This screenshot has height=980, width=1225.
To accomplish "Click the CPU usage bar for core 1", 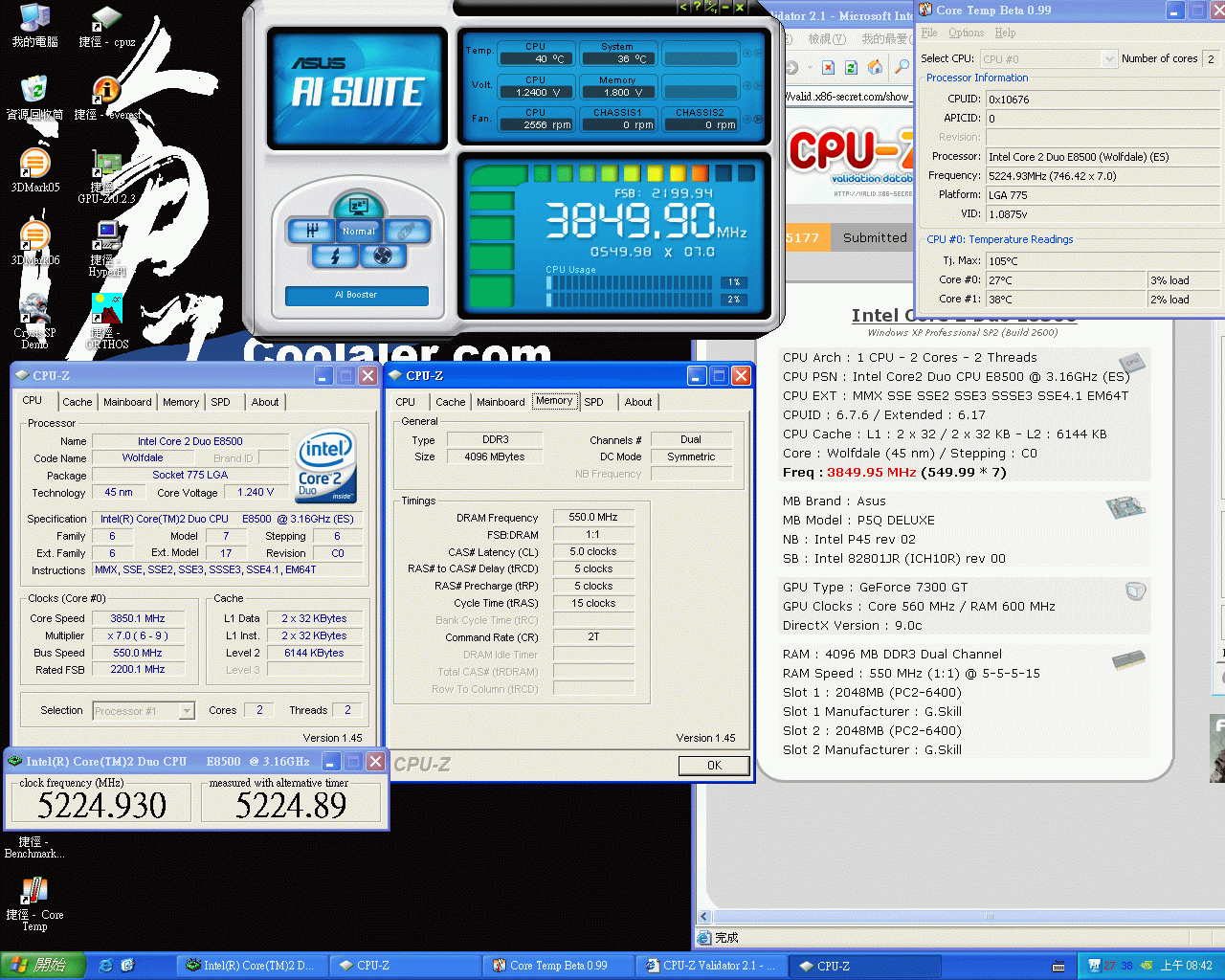I will pyautogui.click(x=630, y=282).
